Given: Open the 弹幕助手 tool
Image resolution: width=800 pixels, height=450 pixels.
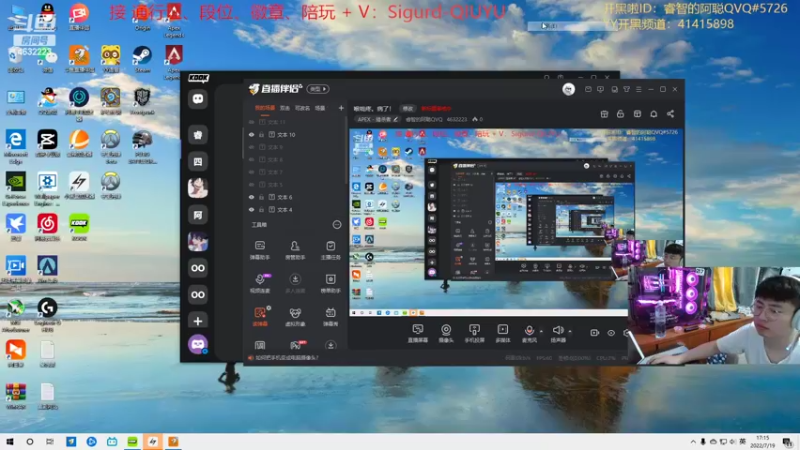Looking at the screenshot, I should click(260, 250).
